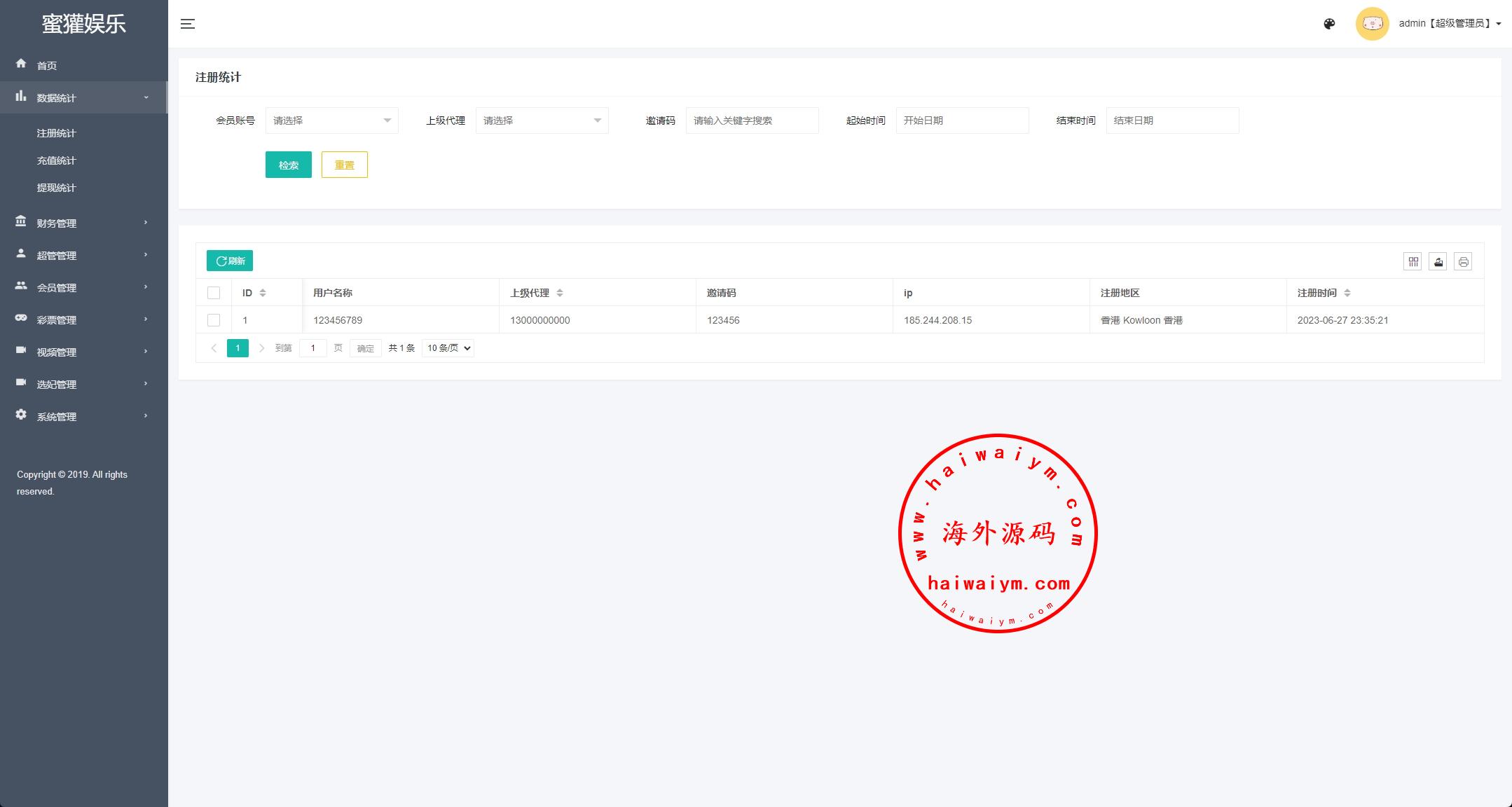1512x807 pixels.
Task: Check the row checkbox for user 123456789
Action: tap(214, 320)
